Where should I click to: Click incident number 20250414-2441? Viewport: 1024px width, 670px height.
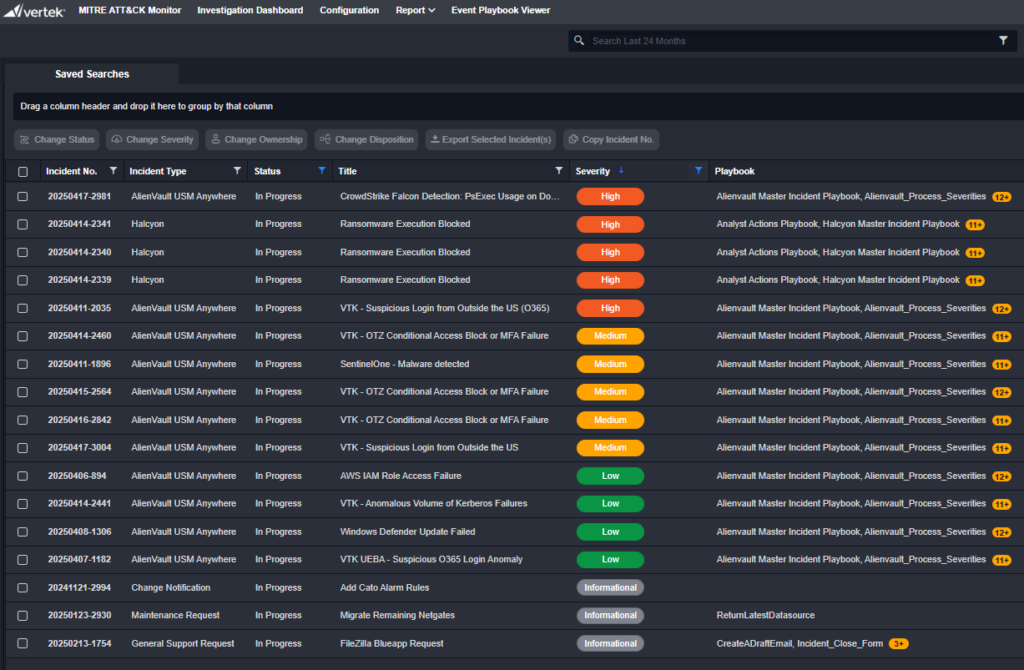(x=80, y=503)
